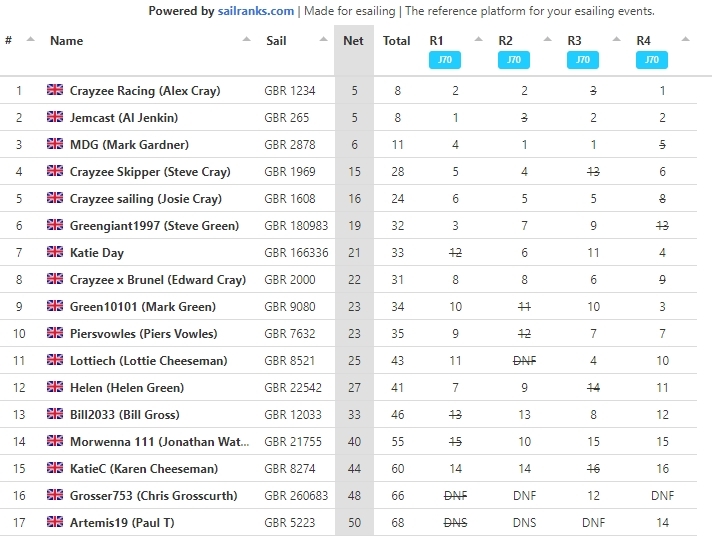Sort by rank using the # column arrow
712x552 pixels.
30,39
